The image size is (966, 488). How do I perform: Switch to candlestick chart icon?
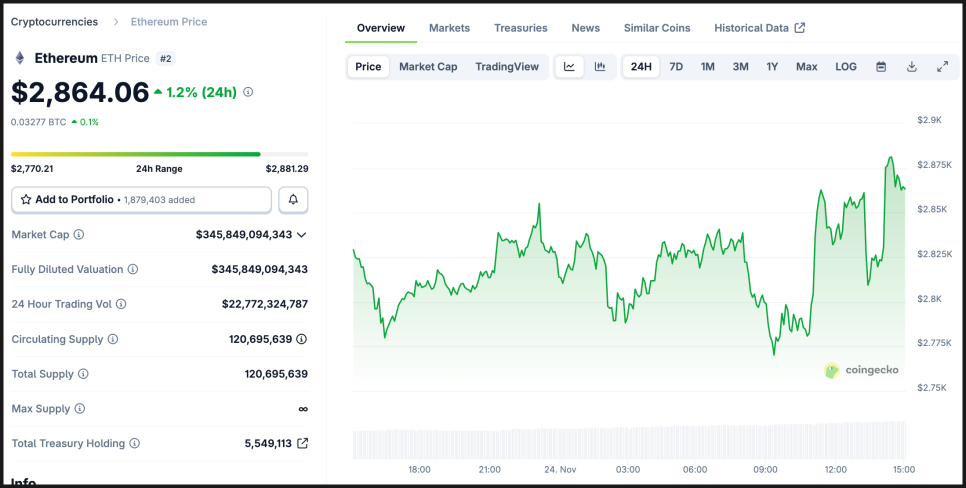tap(600, 67)
